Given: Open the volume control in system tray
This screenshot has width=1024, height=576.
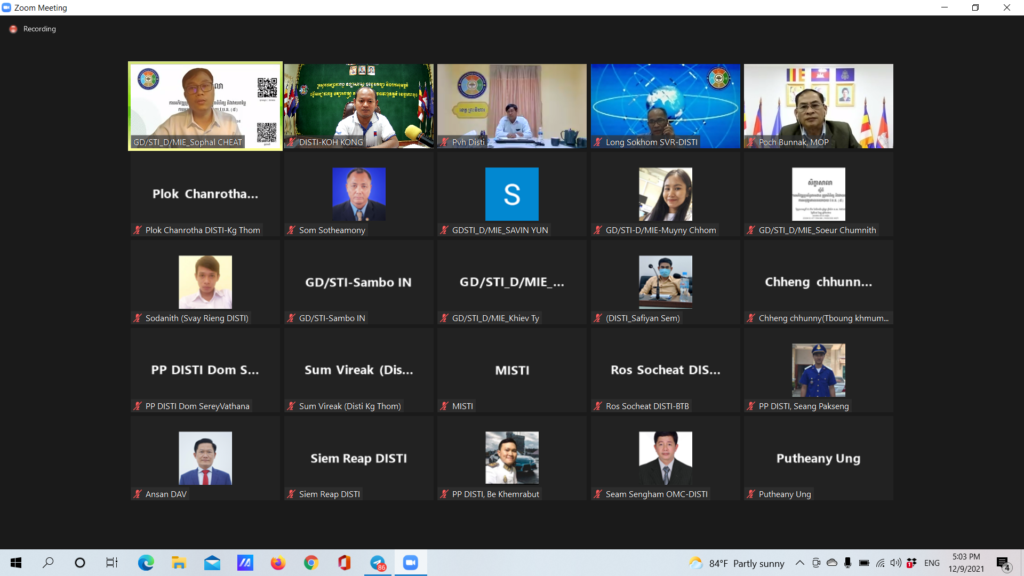Looking at the screenshot, I should 896,563.
